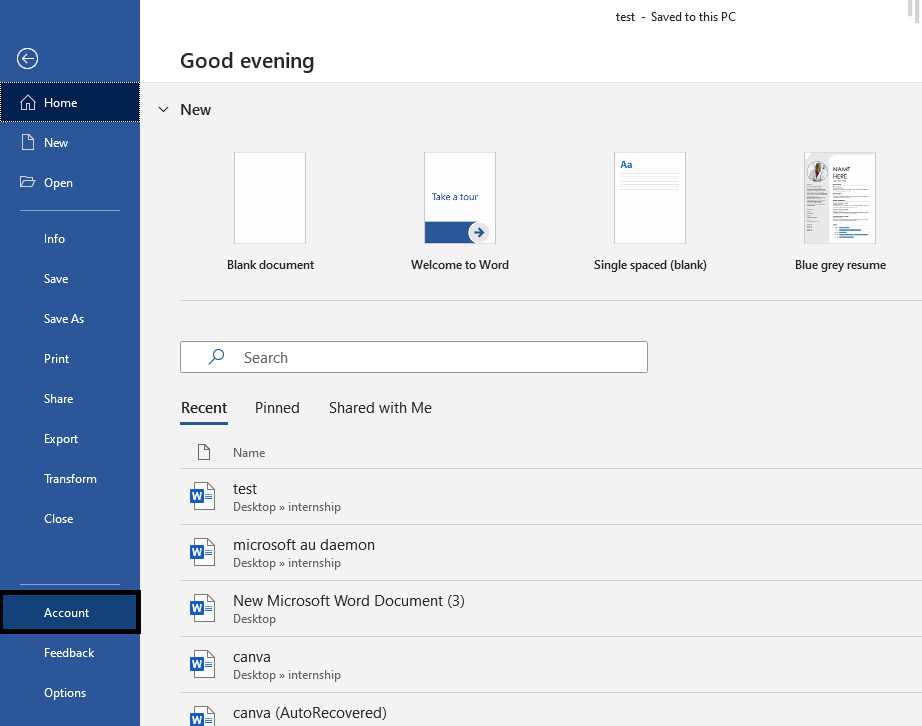
Task: Click the Open folder icon in sidebar
Action: click(x=27, y=182)
